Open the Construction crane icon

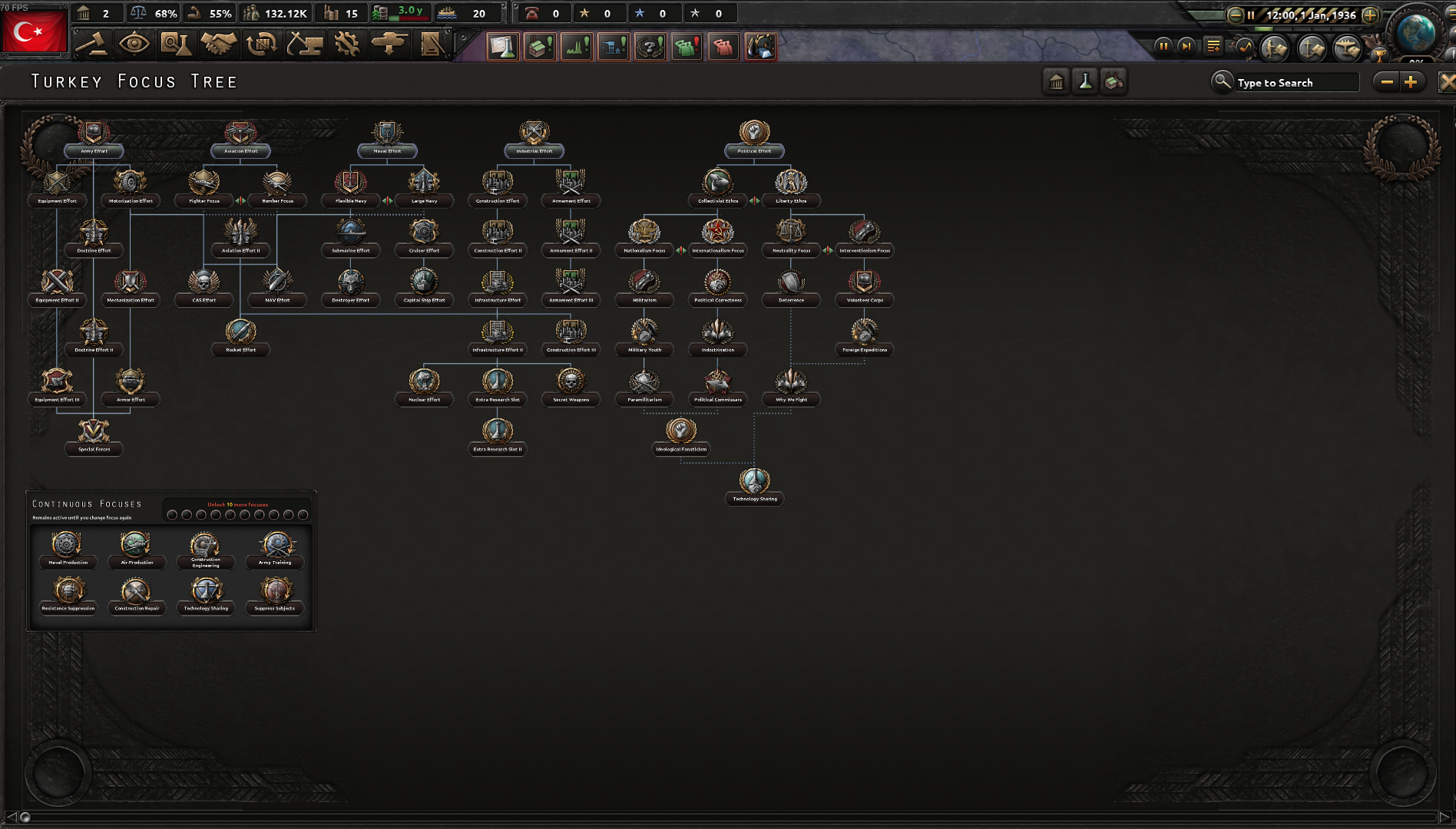click(x=304, y=44)
